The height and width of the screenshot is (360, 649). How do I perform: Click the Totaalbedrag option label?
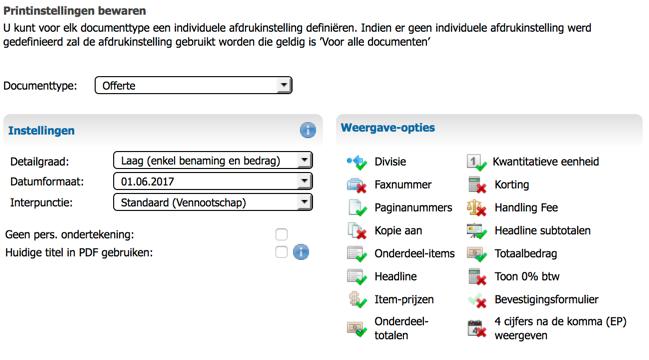click(526, 254)
